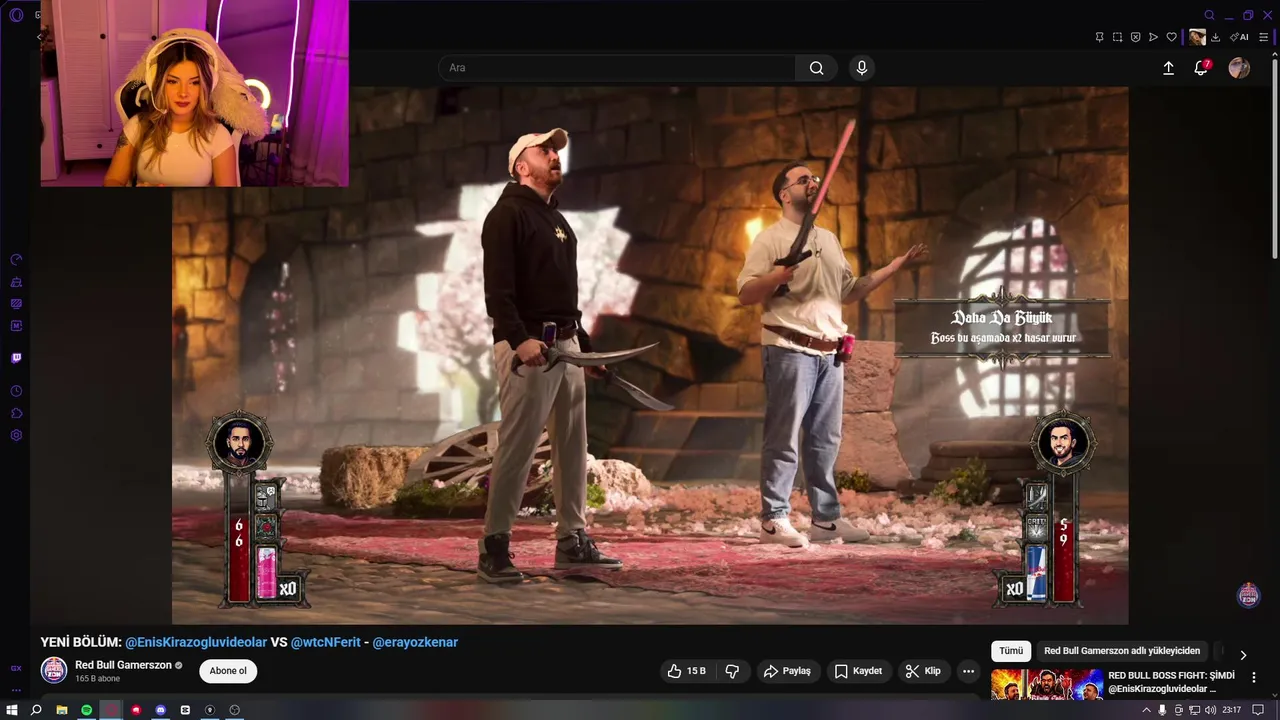Open Easy Setup sliders menu
The height and width of the screenshot is (720, 1280).
click(x=1264, y=37)
